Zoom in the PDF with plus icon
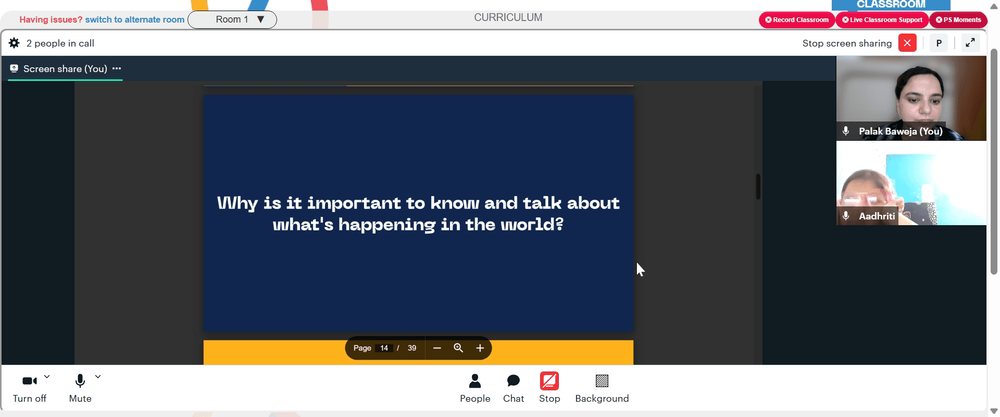Screen dimensions: 1000x417 [480, 348]
